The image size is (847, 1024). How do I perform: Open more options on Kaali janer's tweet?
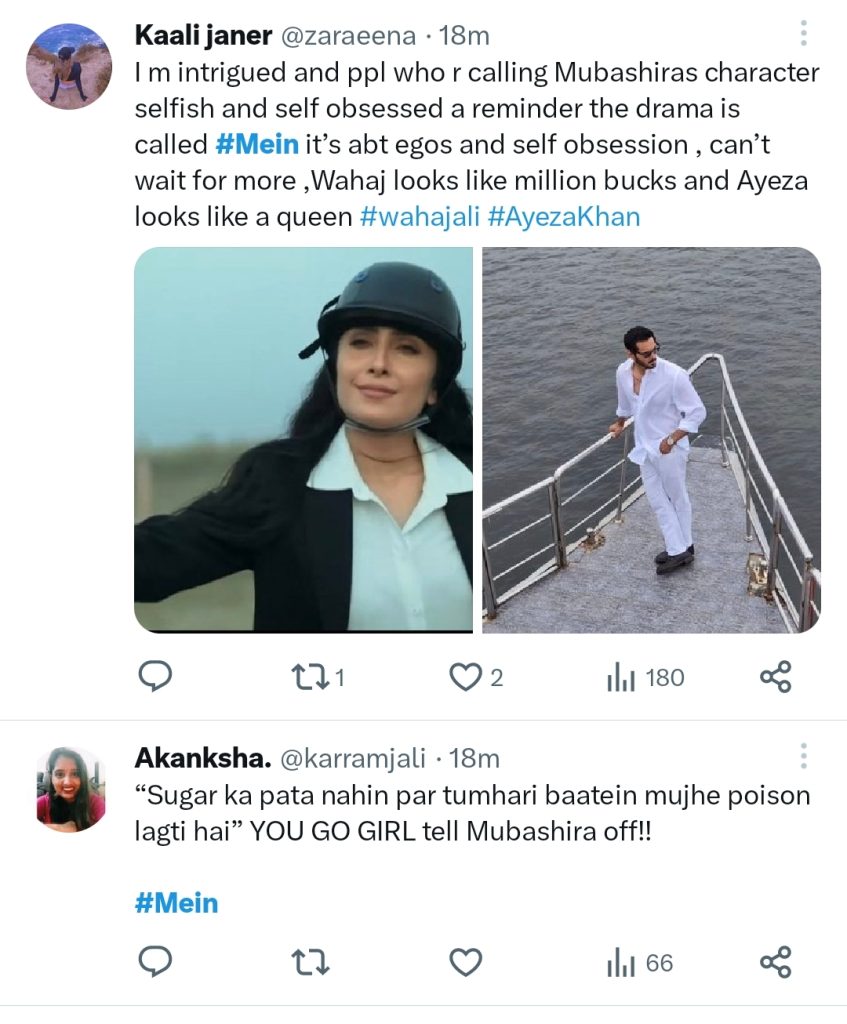(x=803, y=36)
